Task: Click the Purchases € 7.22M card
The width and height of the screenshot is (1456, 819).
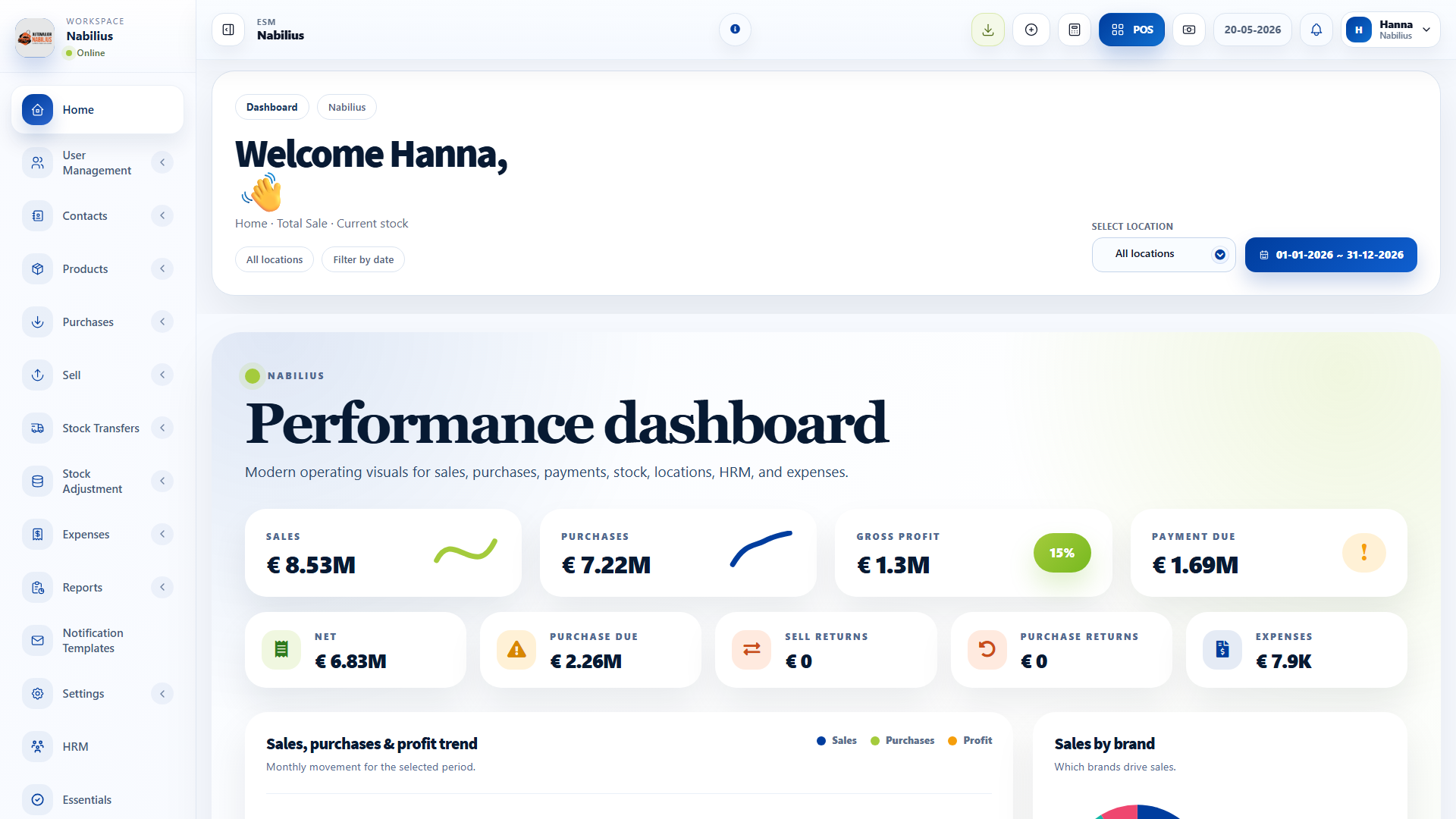Action: point(678,553)
